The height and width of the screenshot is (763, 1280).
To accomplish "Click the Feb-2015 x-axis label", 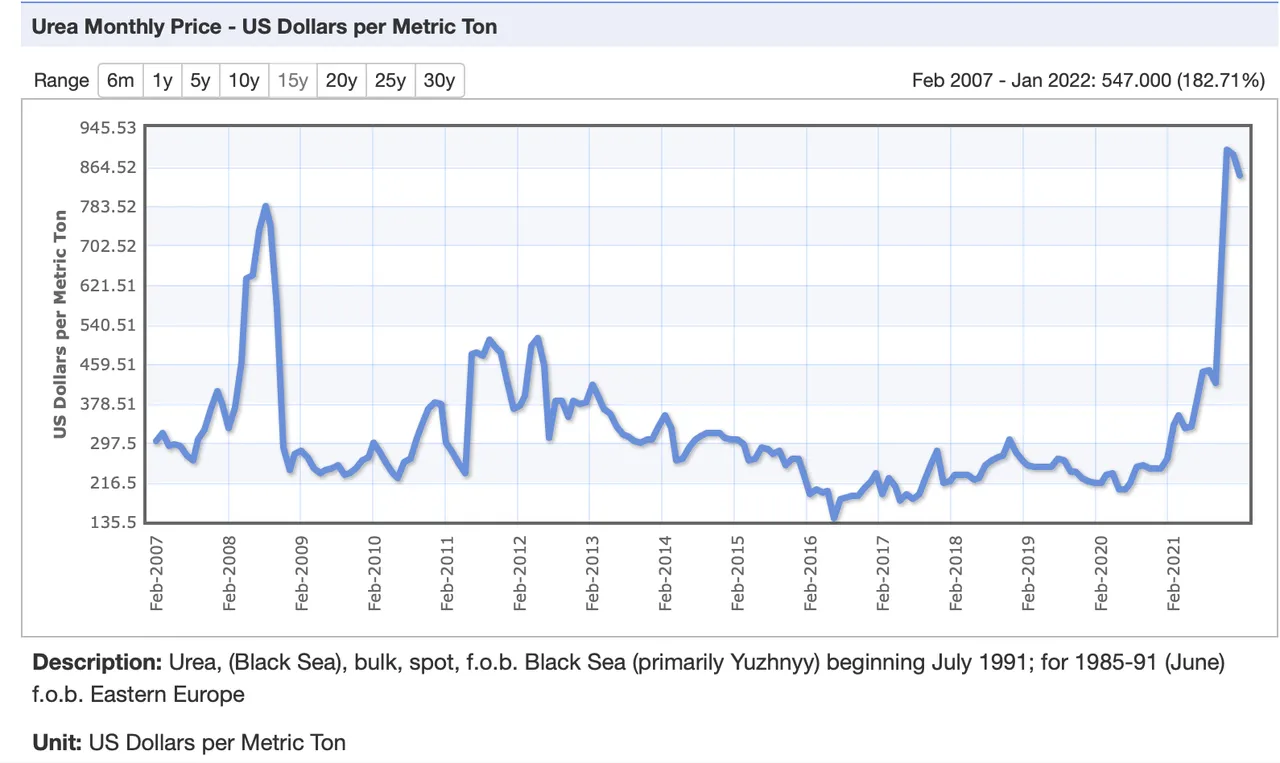I will (x=738, y=572).
